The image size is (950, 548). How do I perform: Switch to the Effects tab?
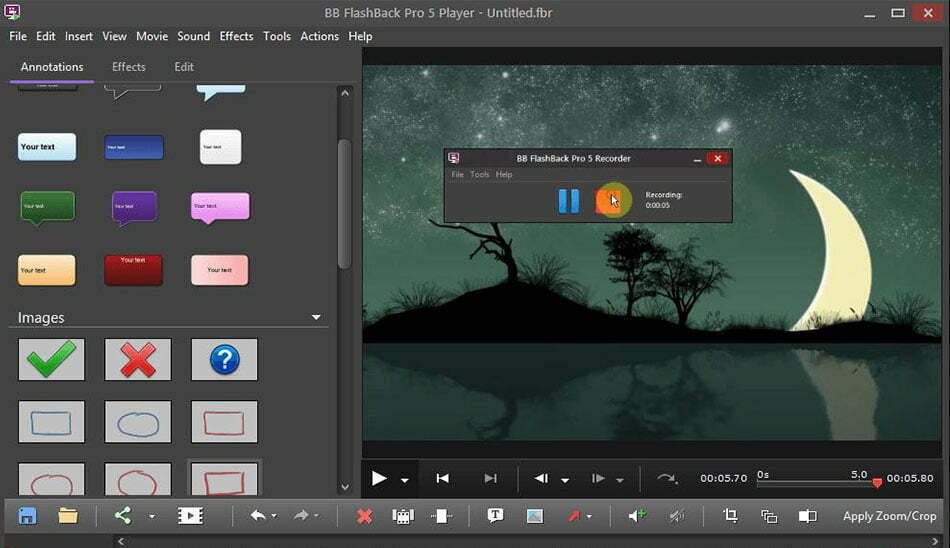click(128, 67)
